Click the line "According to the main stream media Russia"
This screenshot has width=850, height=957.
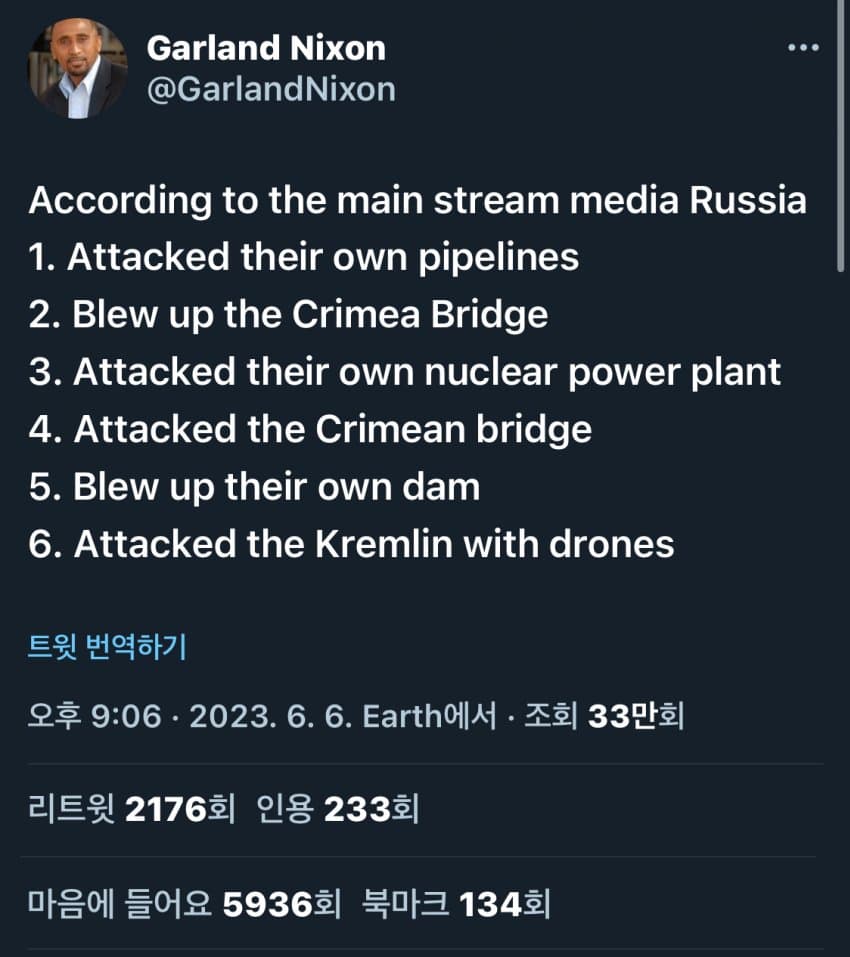(x=417, y=200)
